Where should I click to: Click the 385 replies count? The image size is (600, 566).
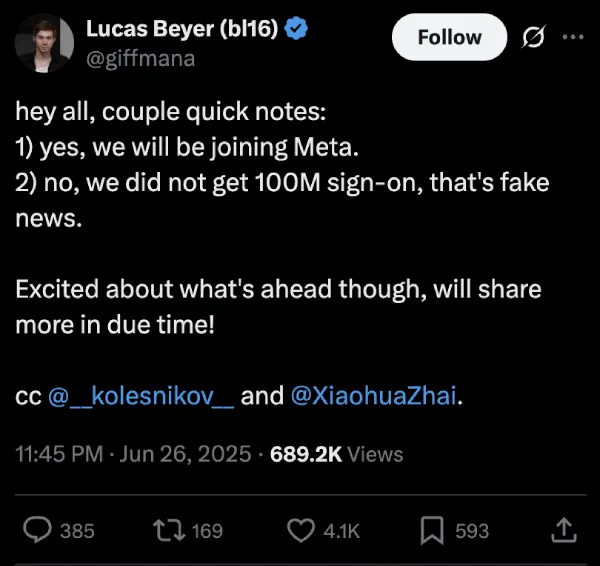[77, 531]
